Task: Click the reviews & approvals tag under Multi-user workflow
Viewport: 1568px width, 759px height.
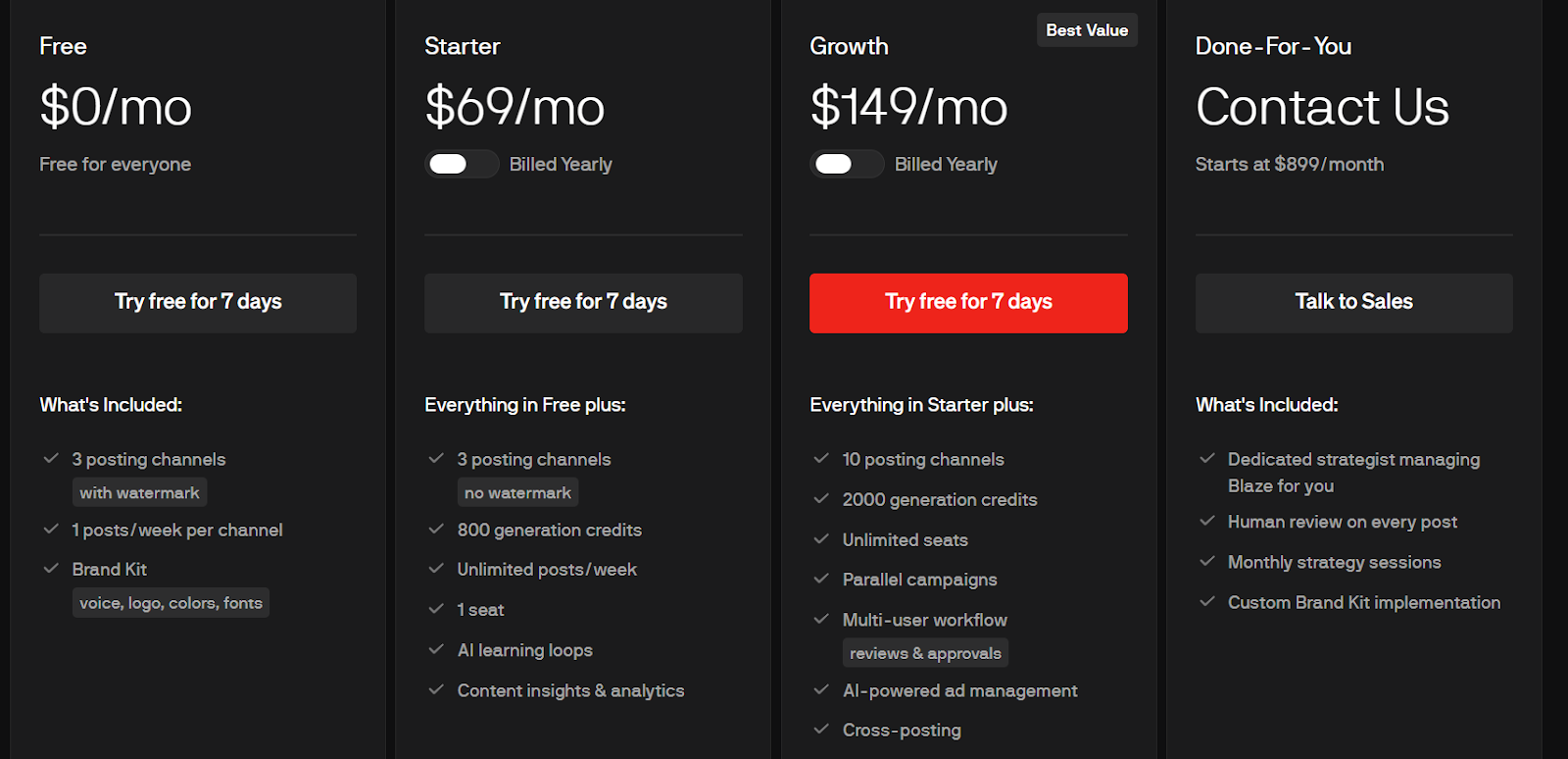Action: (924, 652)
